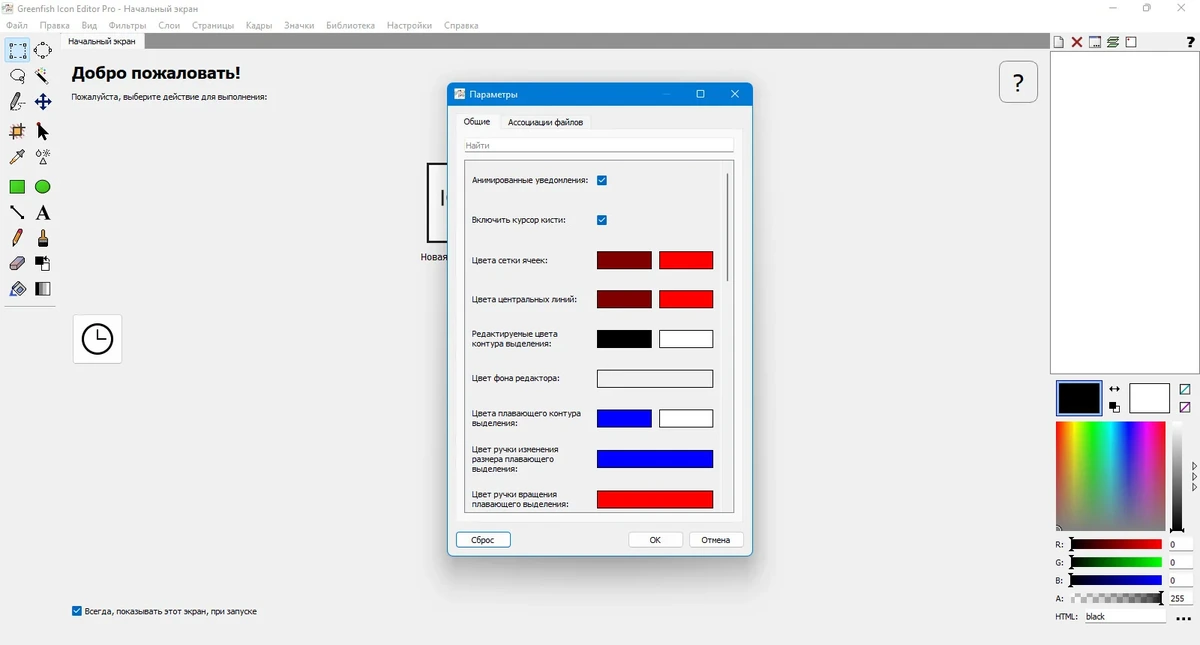This screenshot has width=1200, height=645.
Task: Click the Найти search field
Action: click(x=599, y=145)
